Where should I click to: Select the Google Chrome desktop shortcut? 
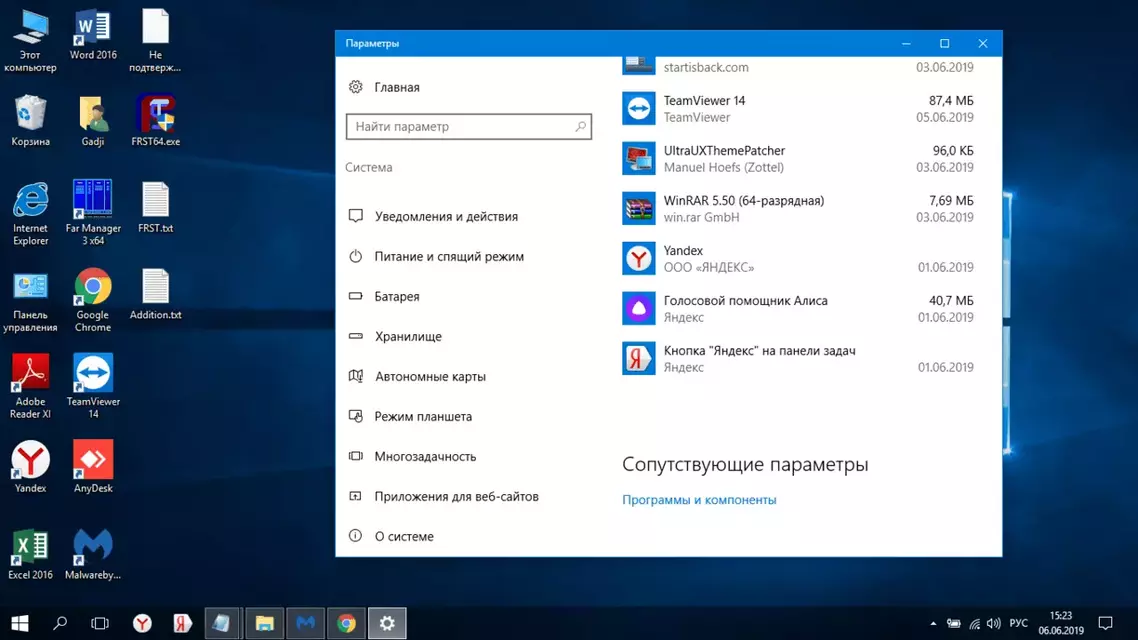[93, 300]
